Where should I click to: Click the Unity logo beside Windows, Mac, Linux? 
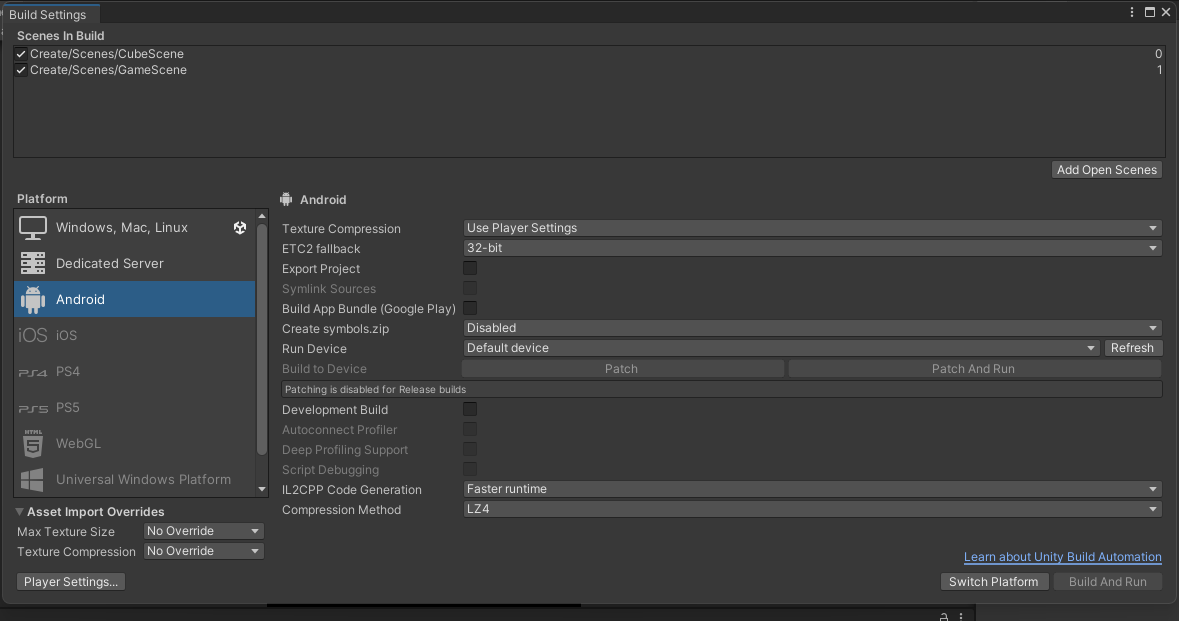[x=240, y=228]
